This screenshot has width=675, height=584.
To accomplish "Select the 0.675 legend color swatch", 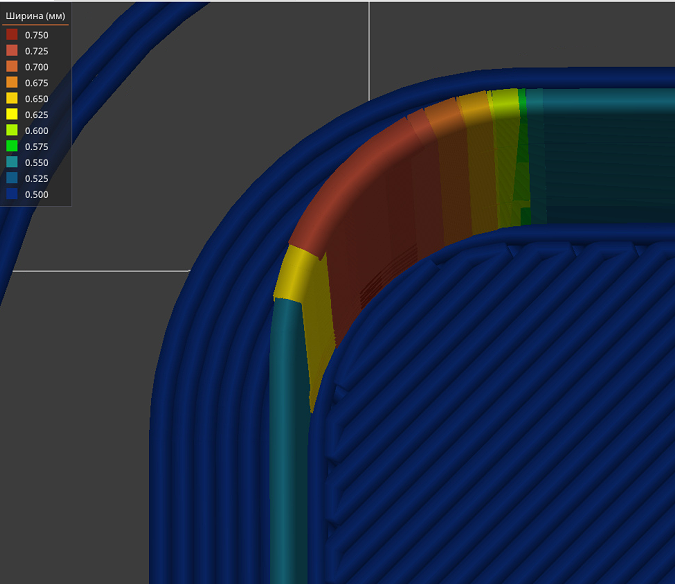I will point(12,83).
